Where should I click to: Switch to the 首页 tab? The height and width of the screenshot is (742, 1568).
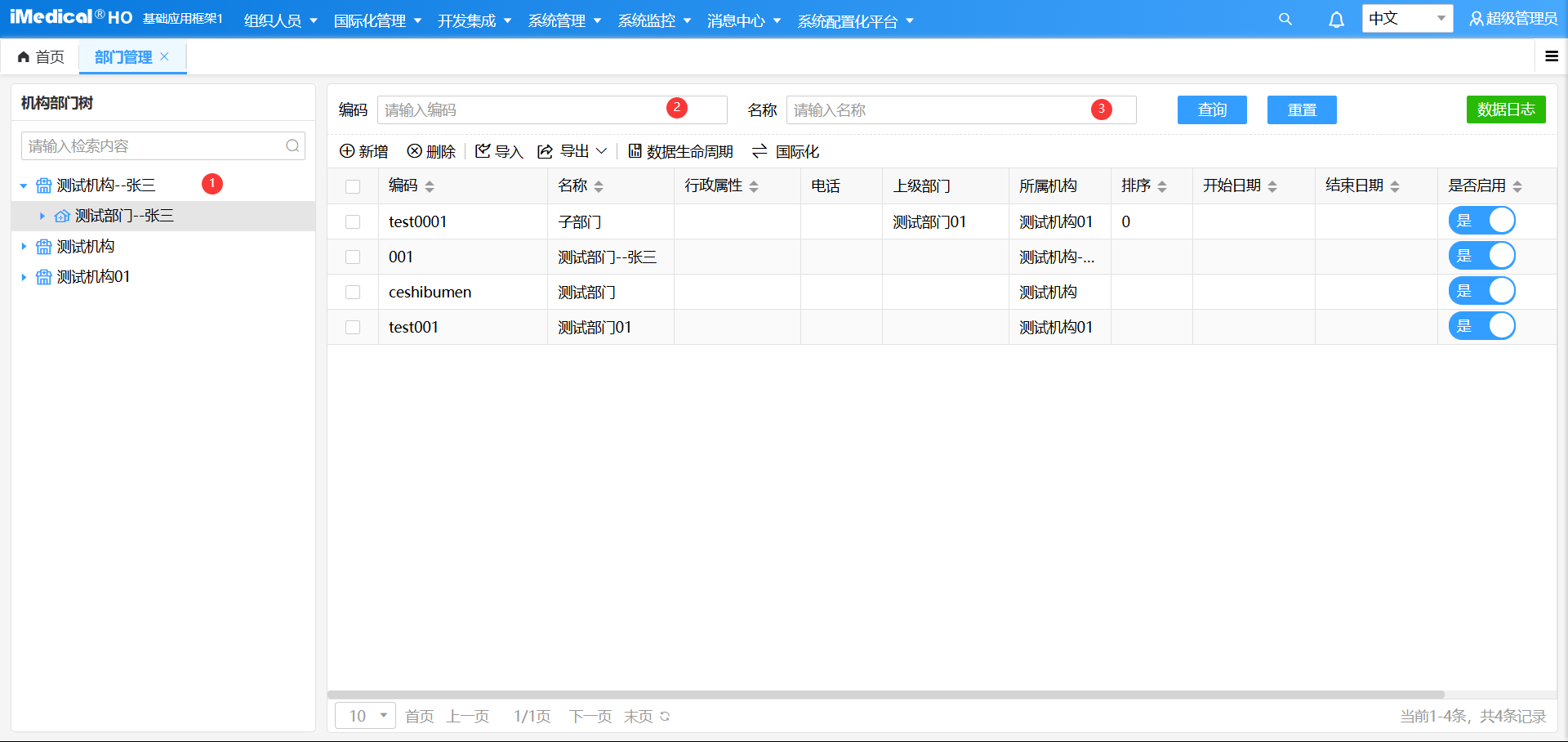coord(42,56)
